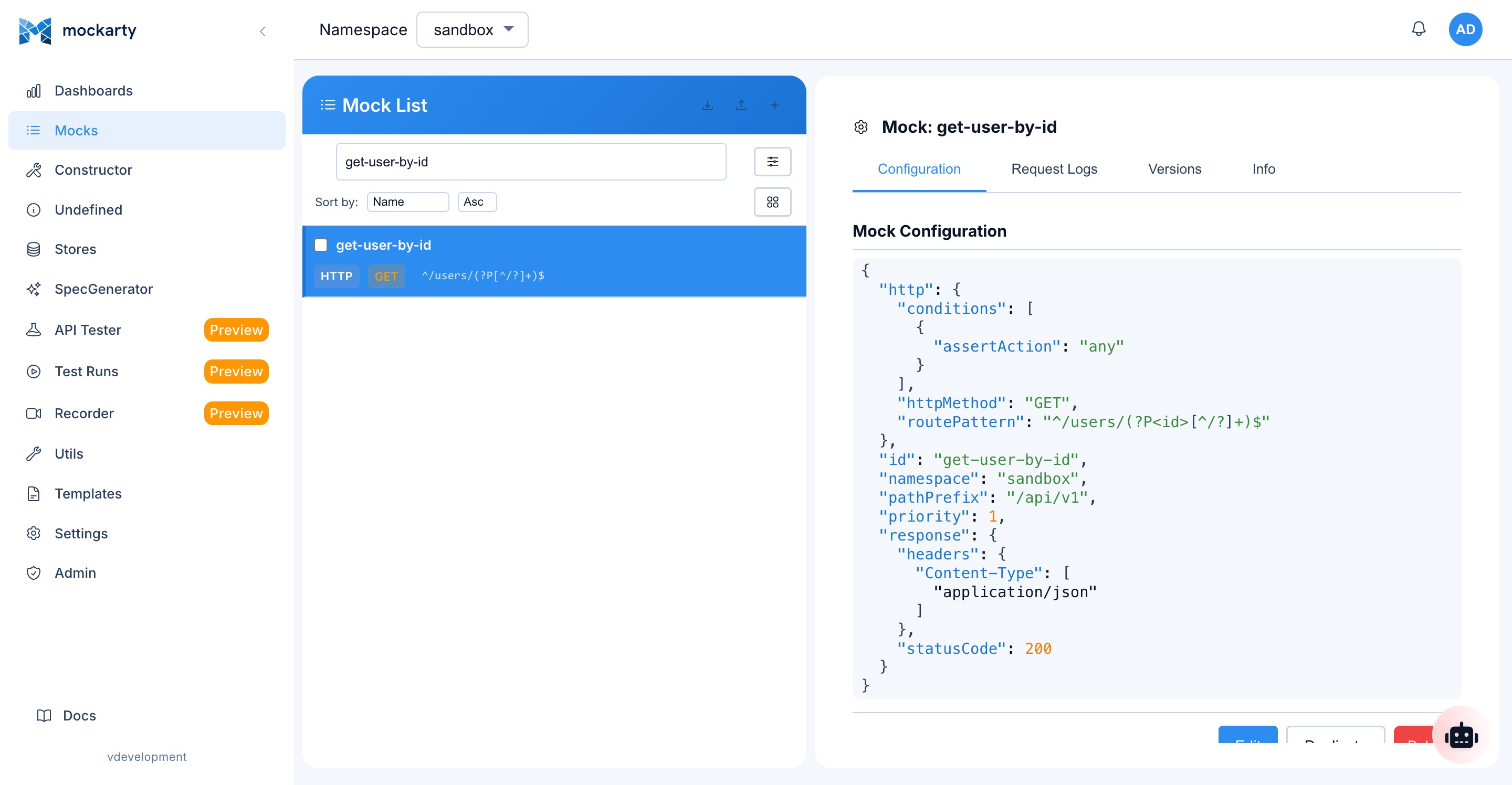Open the AD user avatar menu
This screenshot has width=1512, height=785.
pyautogui.click(x=1465, y=29)
